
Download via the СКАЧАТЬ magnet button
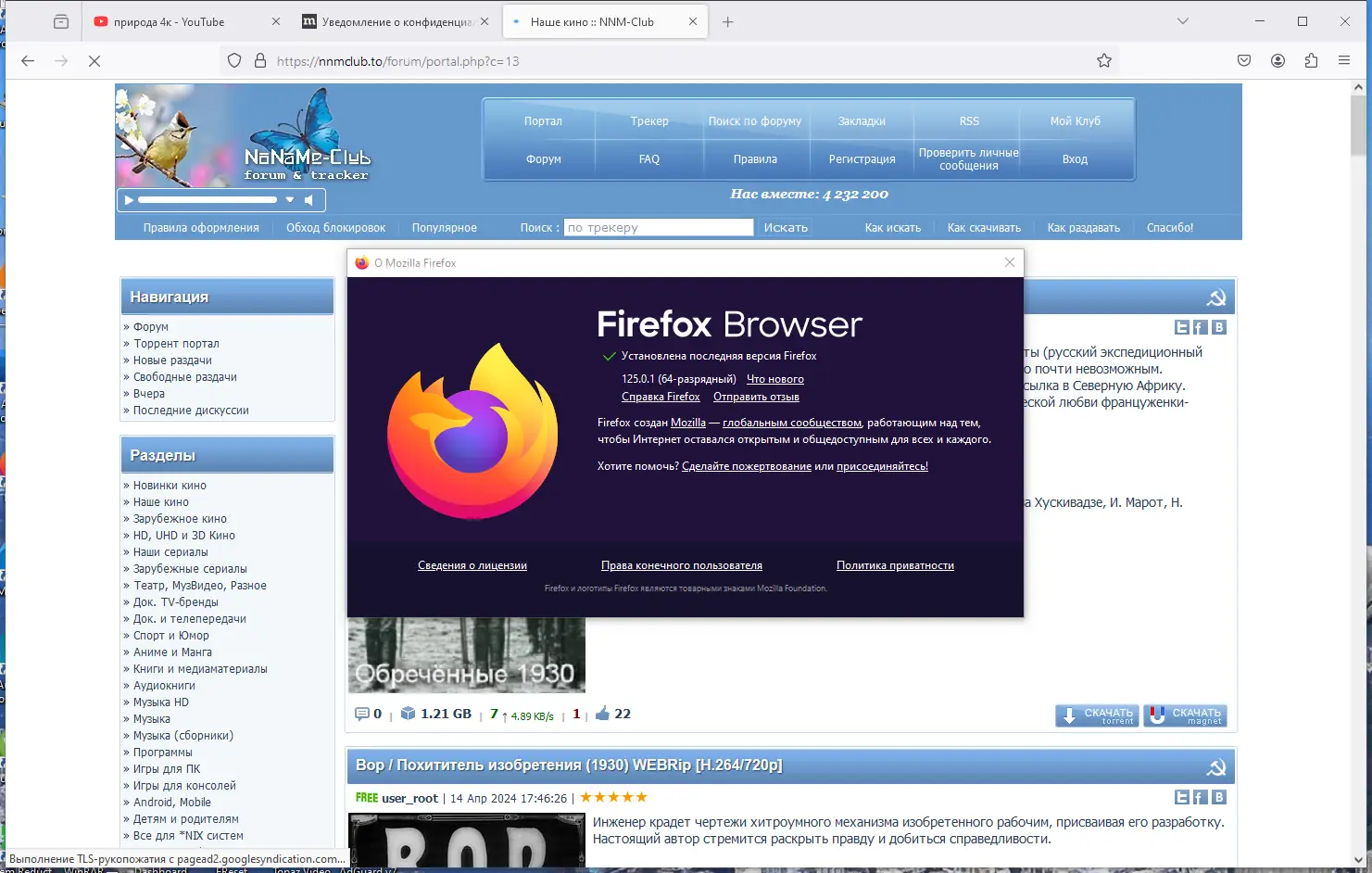pos(1186,715)
